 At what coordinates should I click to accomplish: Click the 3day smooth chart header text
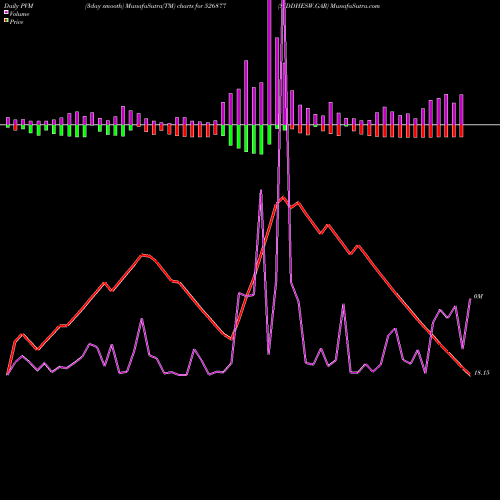pyautogui.click(x=155, y=6)
